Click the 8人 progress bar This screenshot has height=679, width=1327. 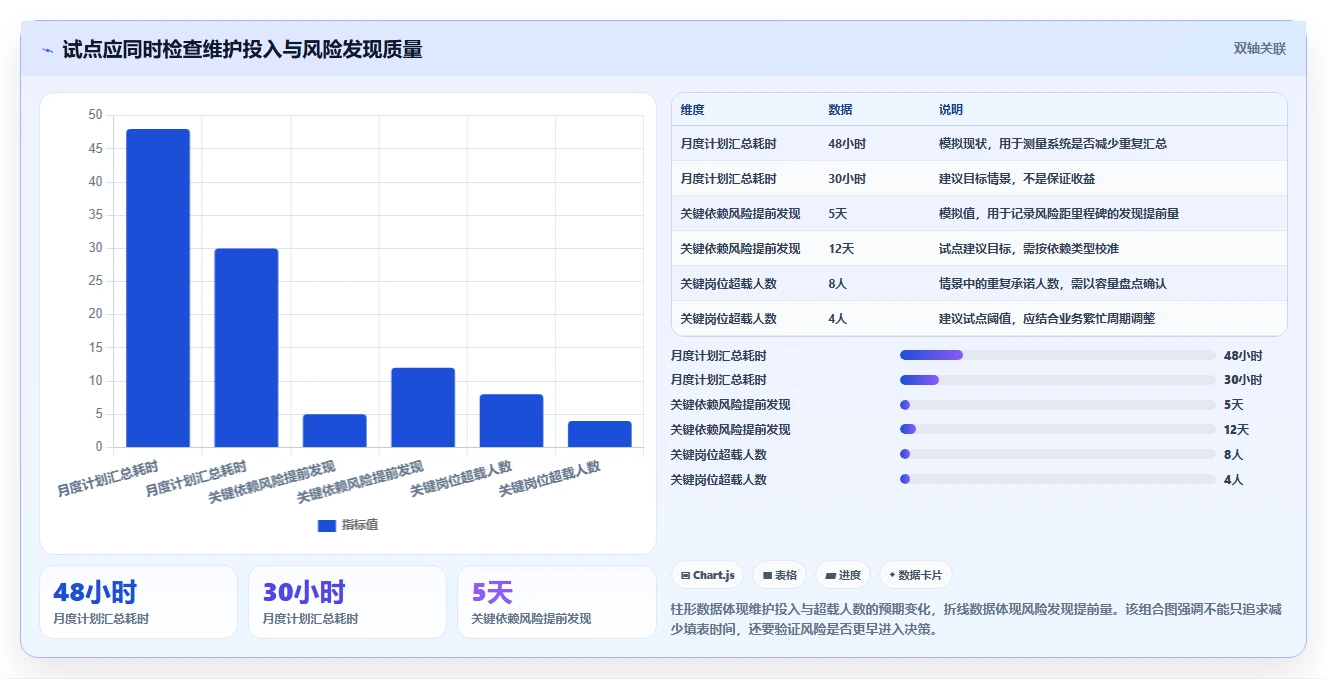click(x=1058, y=454)
